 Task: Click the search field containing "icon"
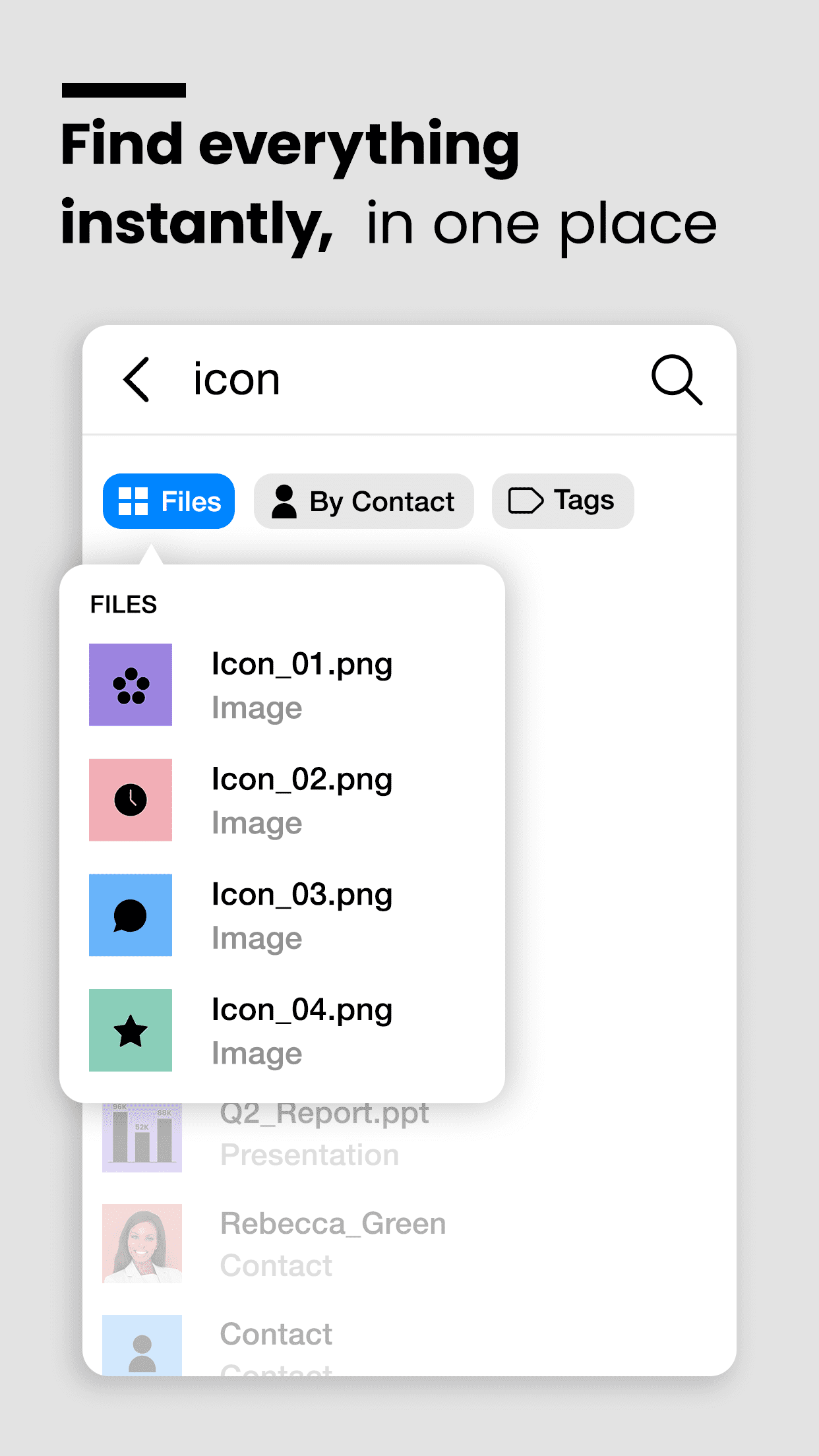(x=396, y=380)
